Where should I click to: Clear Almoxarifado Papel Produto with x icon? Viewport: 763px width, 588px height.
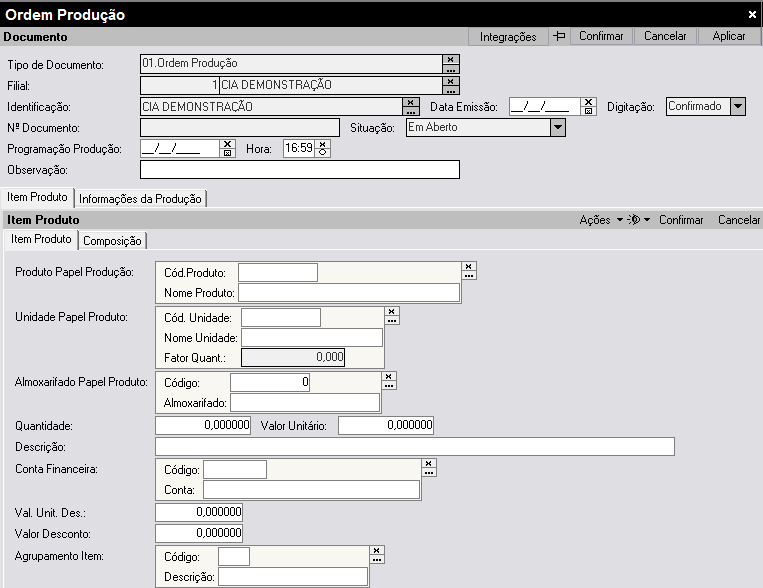pos(389,376)
